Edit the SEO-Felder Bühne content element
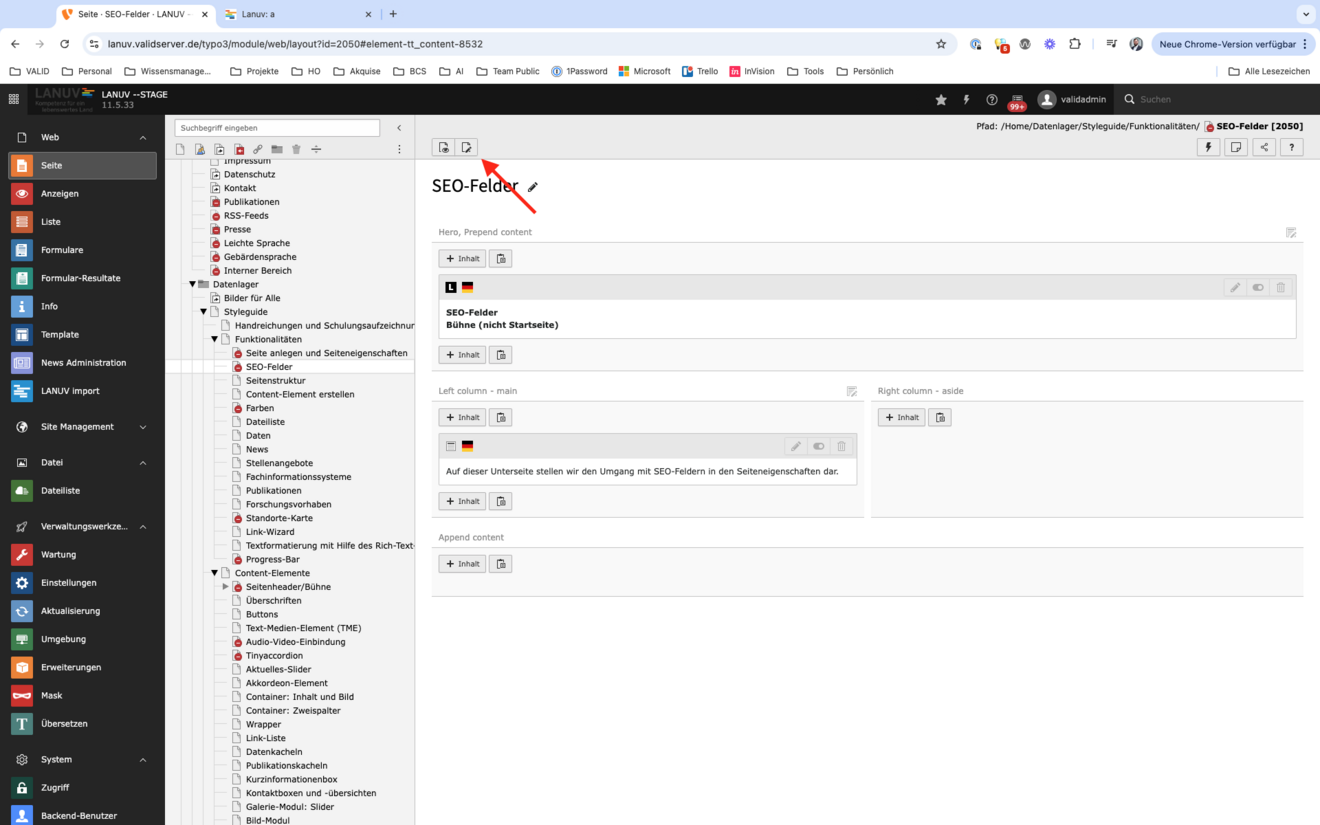This screenshot has width=1320, height=825. tap(1235, 288)
